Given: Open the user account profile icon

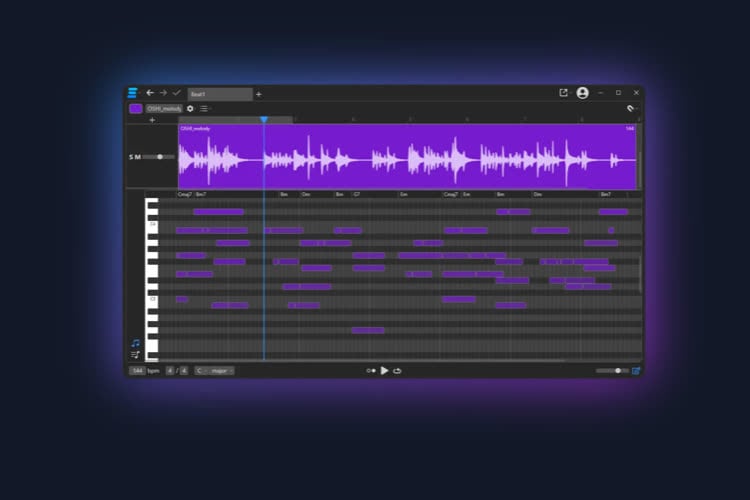Looking at the screenshot, I should 582,93.
